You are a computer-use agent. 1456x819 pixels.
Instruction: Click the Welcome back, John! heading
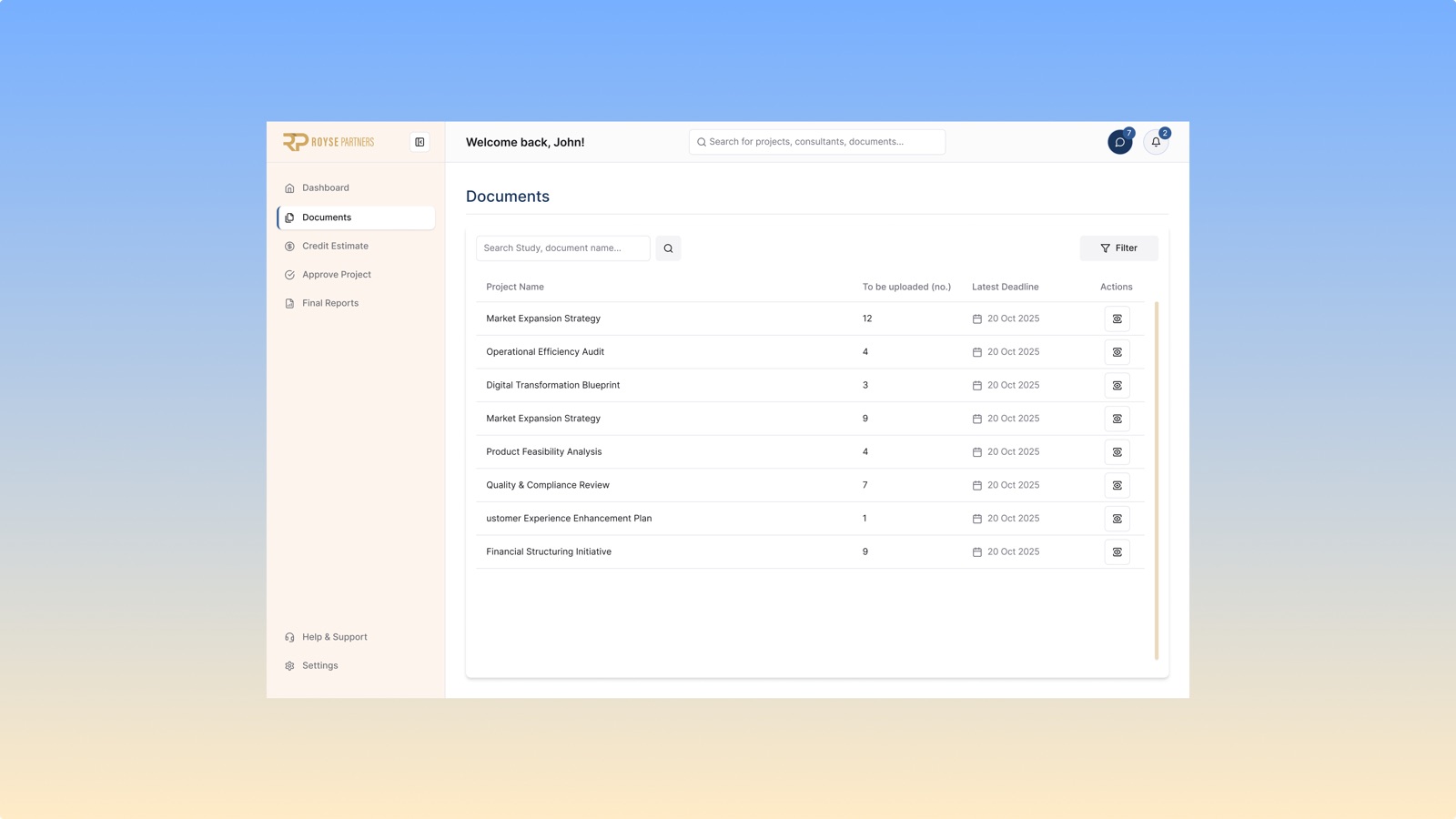(525, 142)
